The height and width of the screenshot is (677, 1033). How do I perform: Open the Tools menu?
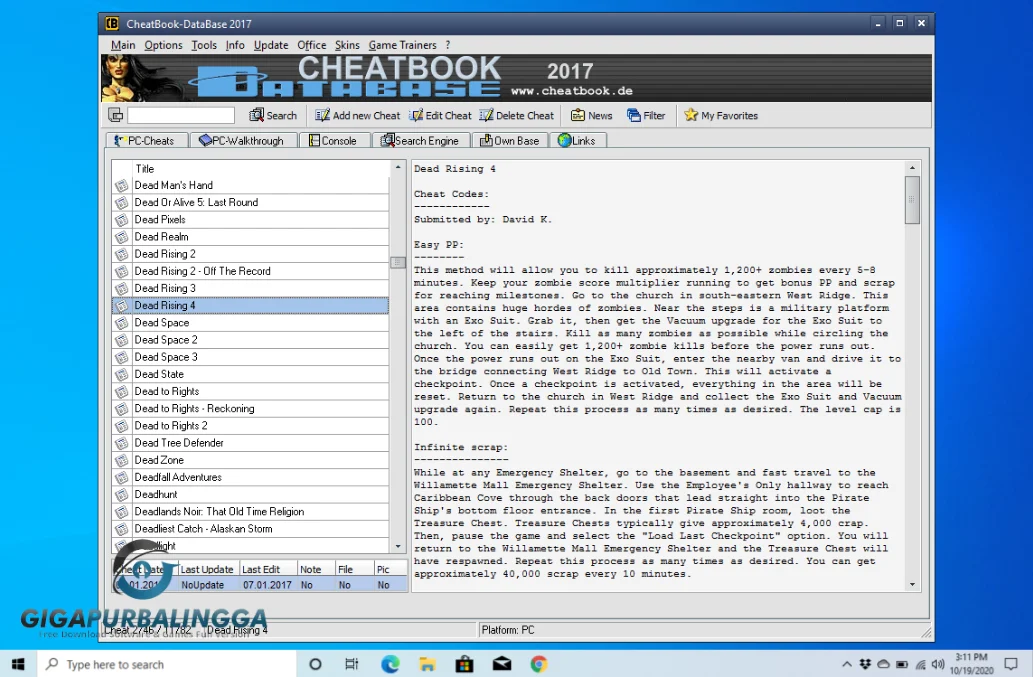(204, 45)
